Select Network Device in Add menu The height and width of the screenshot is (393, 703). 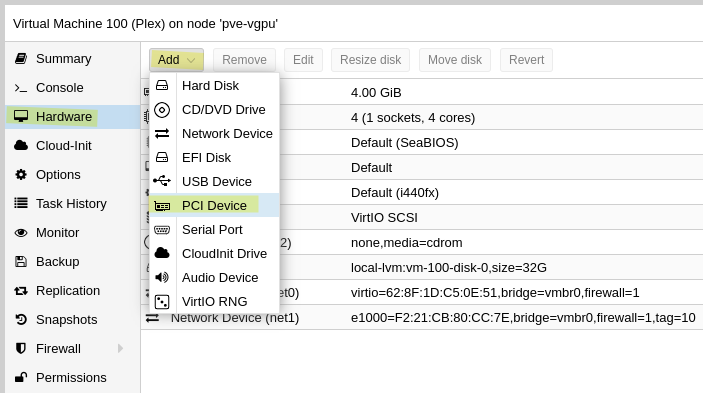[214, 134]
